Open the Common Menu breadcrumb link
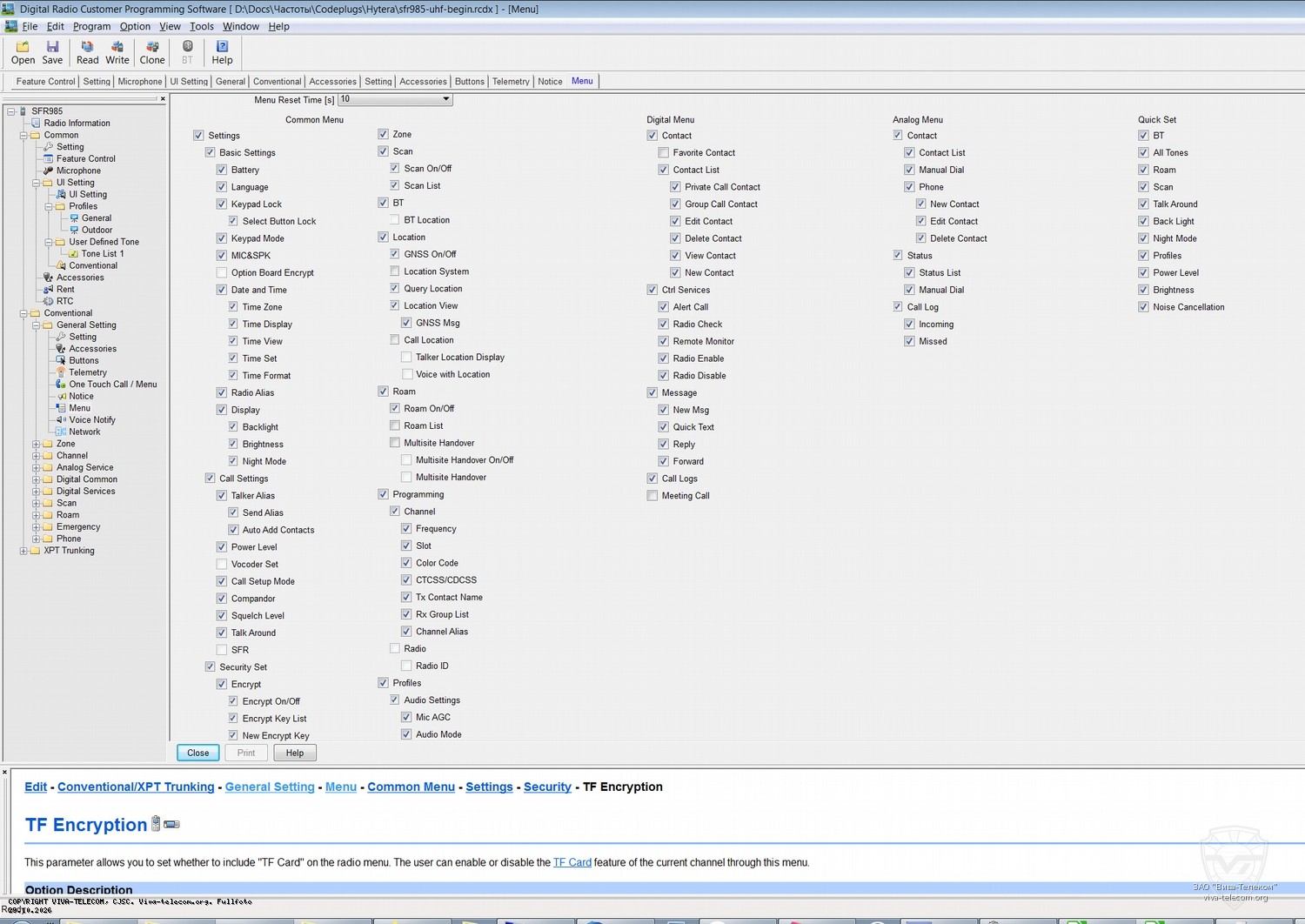Screen dimensions: 1305x924 click(x=411, y=787)
